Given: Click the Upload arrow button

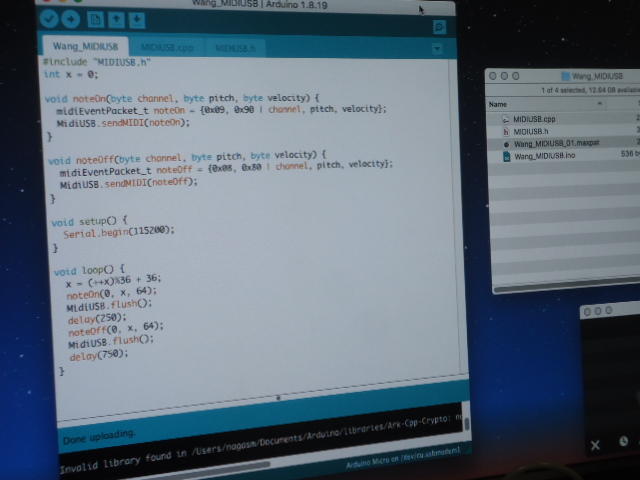Looking at the screenshot, I should 71,19.
